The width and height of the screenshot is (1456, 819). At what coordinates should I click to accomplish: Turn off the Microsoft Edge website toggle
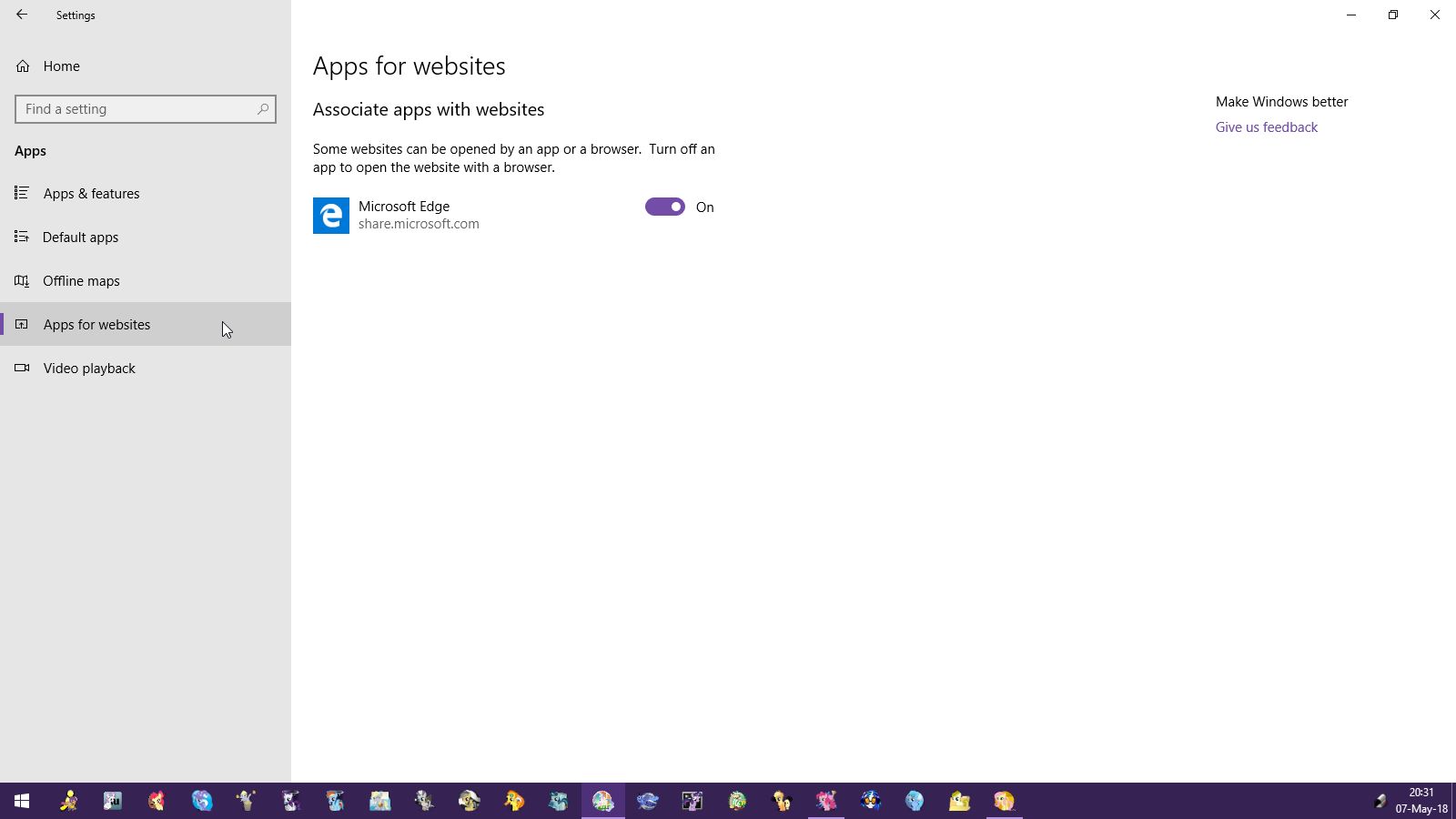coord(665,207)
